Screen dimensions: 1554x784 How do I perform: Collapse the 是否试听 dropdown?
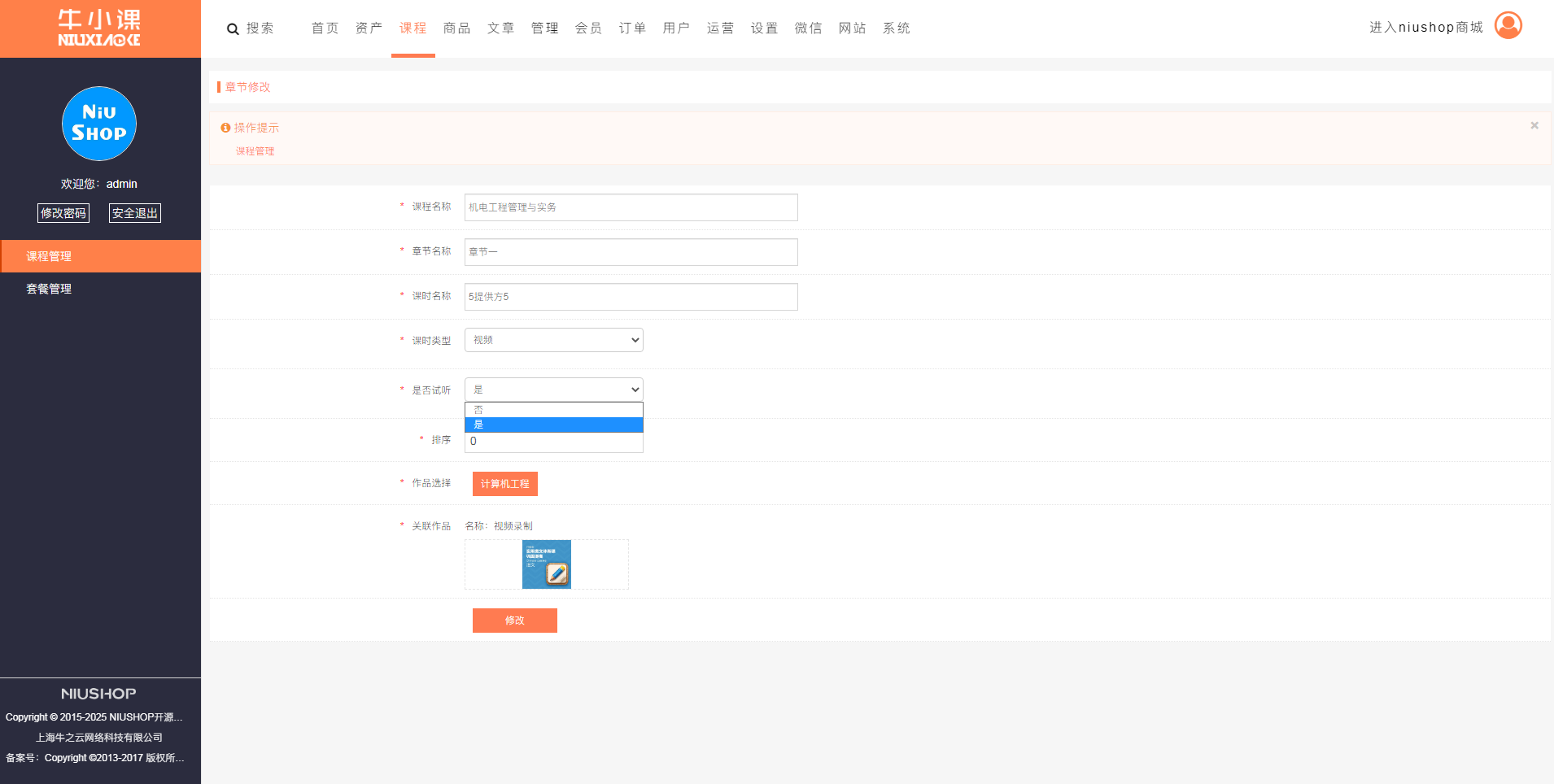click(553, 390)
